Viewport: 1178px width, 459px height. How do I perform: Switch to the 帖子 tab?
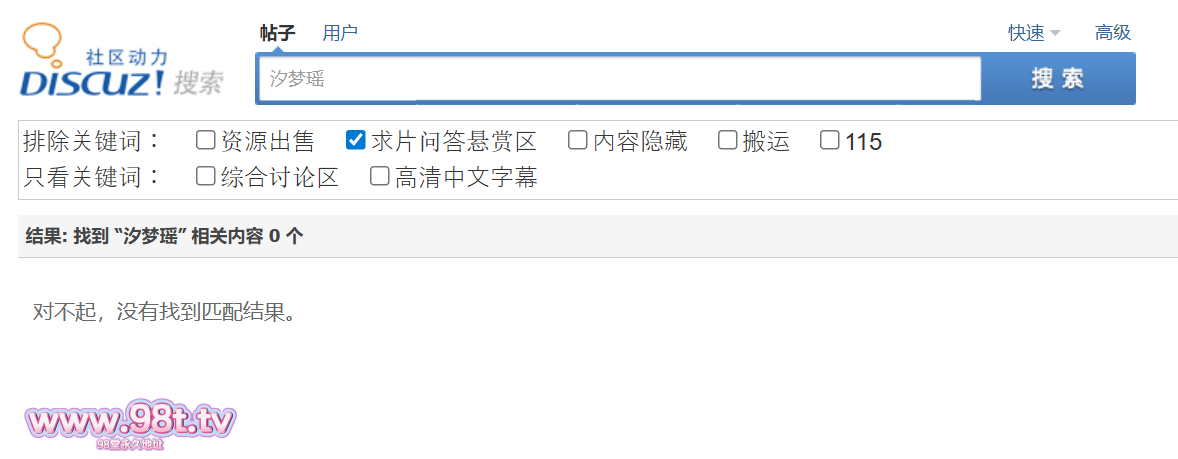tap(278, 33)
